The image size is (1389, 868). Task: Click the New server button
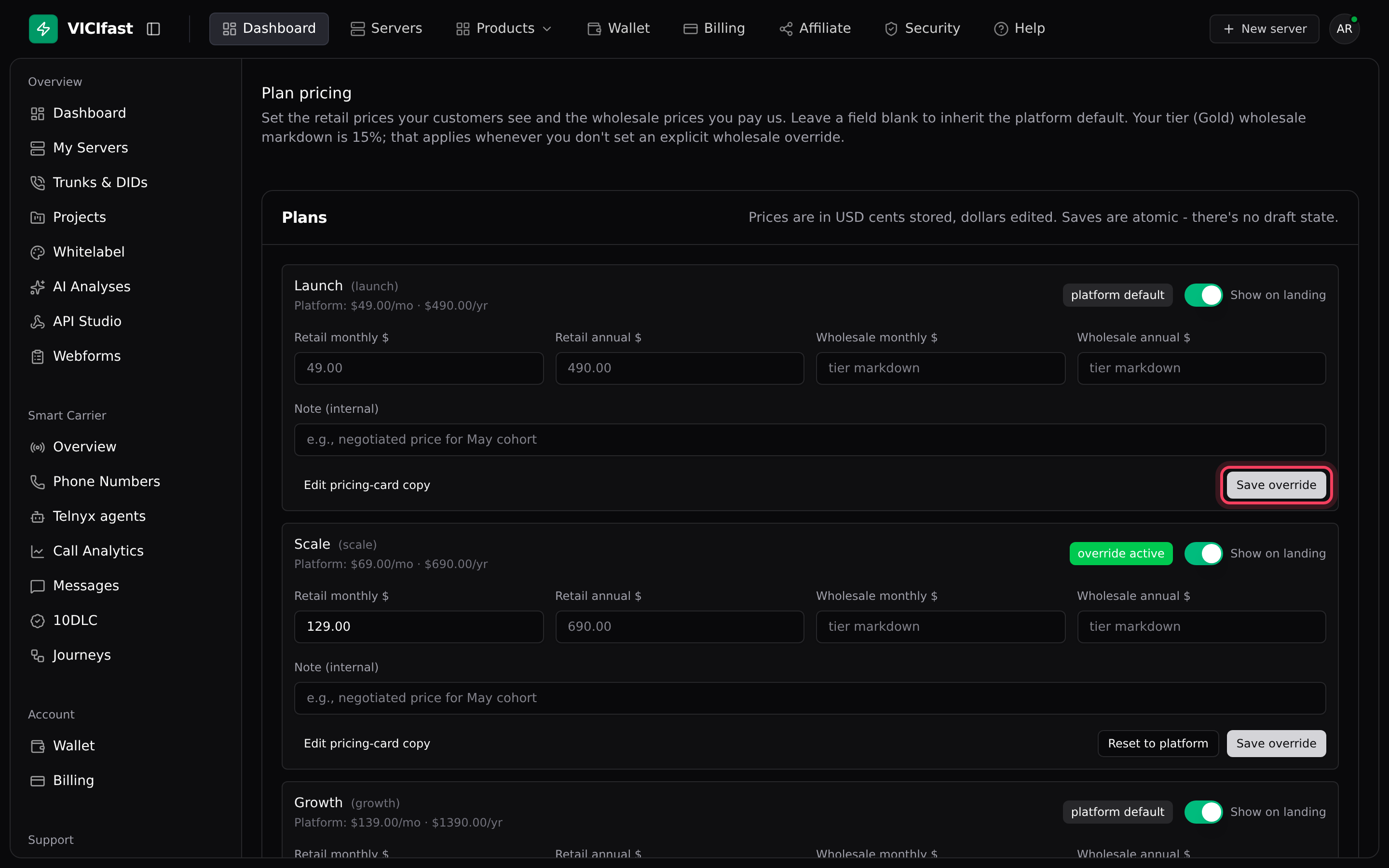tap(1265, 29)
